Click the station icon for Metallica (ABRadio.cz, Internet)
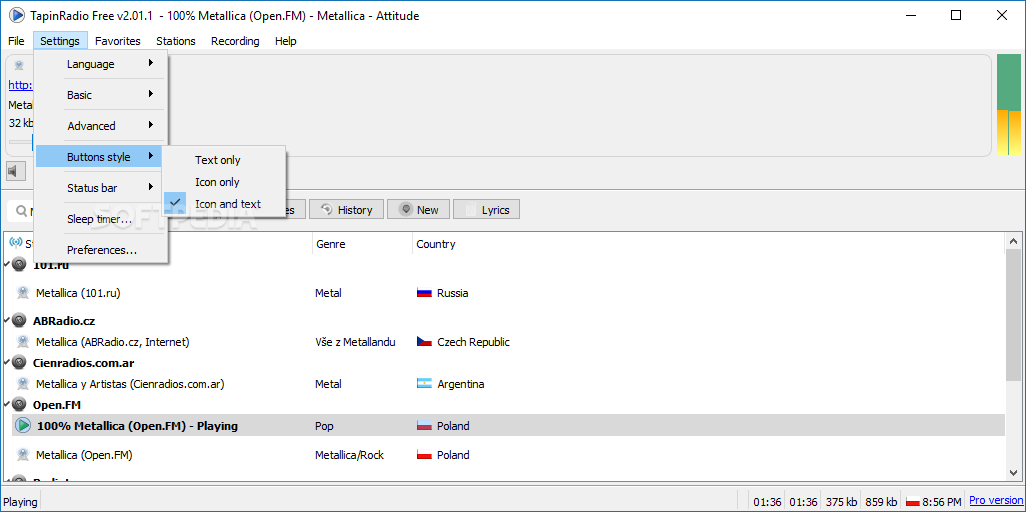 click(23, 342)
